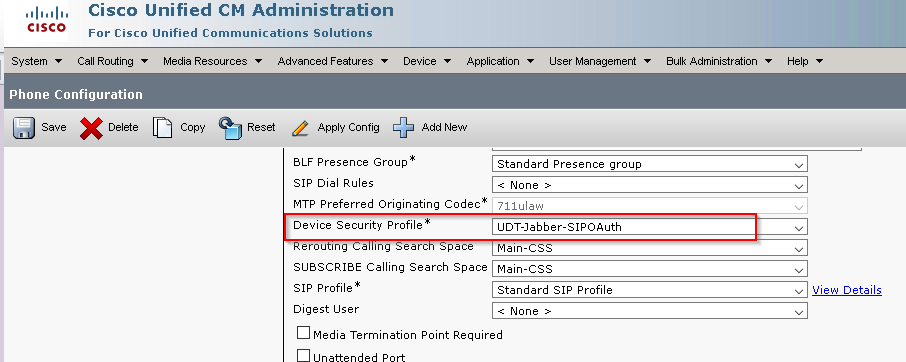906x362 pixels.
Task: Click the Apply Config pencil icon
Action: pyautogui.click(x=300, y=128)
